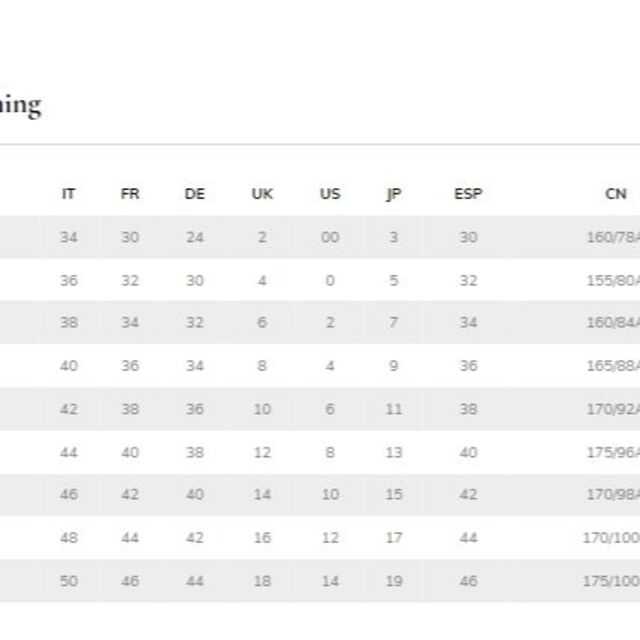Viewport: 640px width, 640px height.
Task: Click JP size 13 cell
Action: click(x=394, y=452)
